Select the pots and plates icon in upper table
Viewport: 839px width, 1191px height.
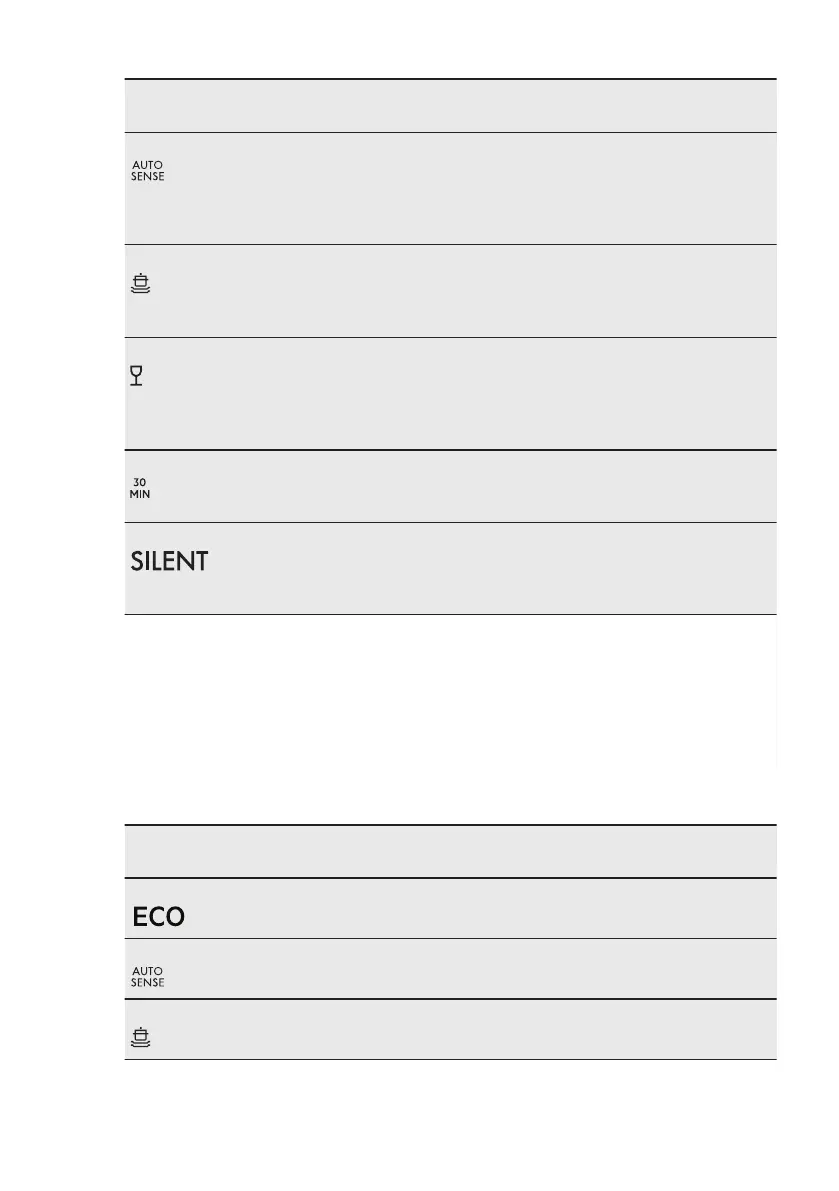[141, 286]
